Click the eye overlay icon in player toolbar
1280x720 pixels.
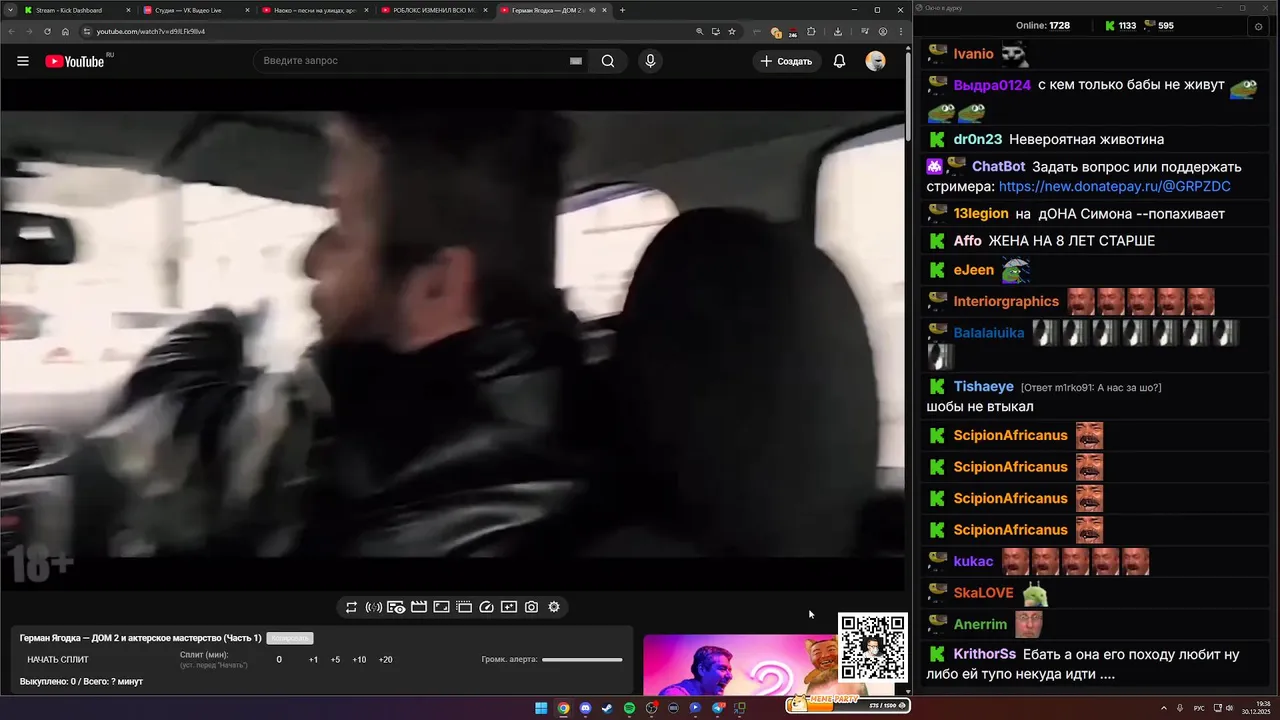point(396,607)
